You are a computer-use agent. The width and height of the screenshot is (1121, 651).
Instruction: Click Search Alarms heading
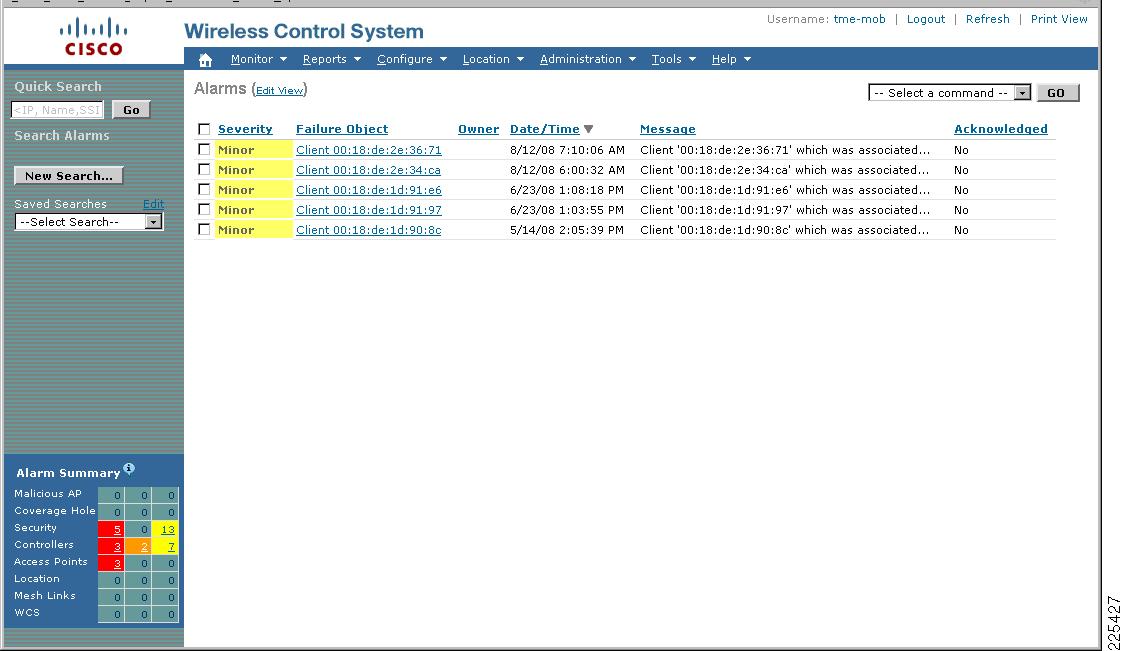click(61, 136)
